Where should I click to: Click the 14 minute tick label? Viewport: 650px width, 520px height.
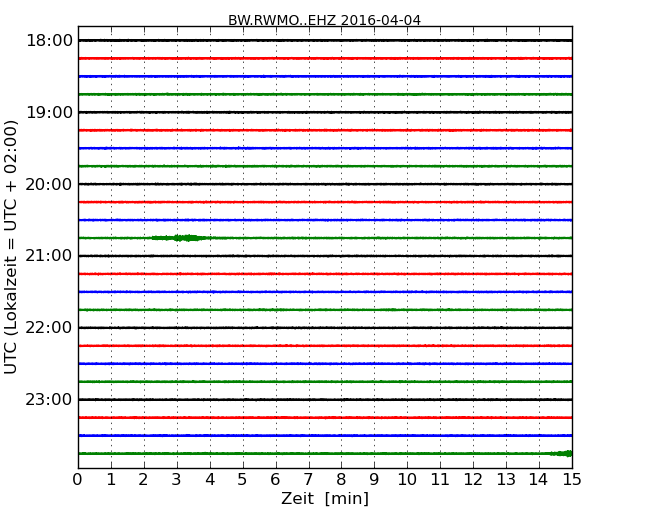point(538,480)
